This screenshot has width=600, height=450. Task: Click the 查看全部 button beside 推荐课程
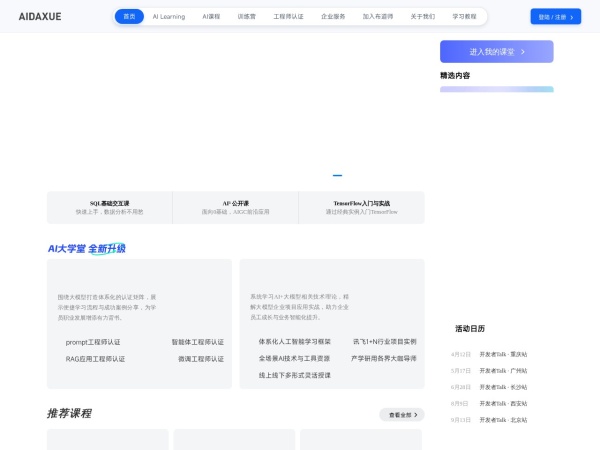(402, 415)
